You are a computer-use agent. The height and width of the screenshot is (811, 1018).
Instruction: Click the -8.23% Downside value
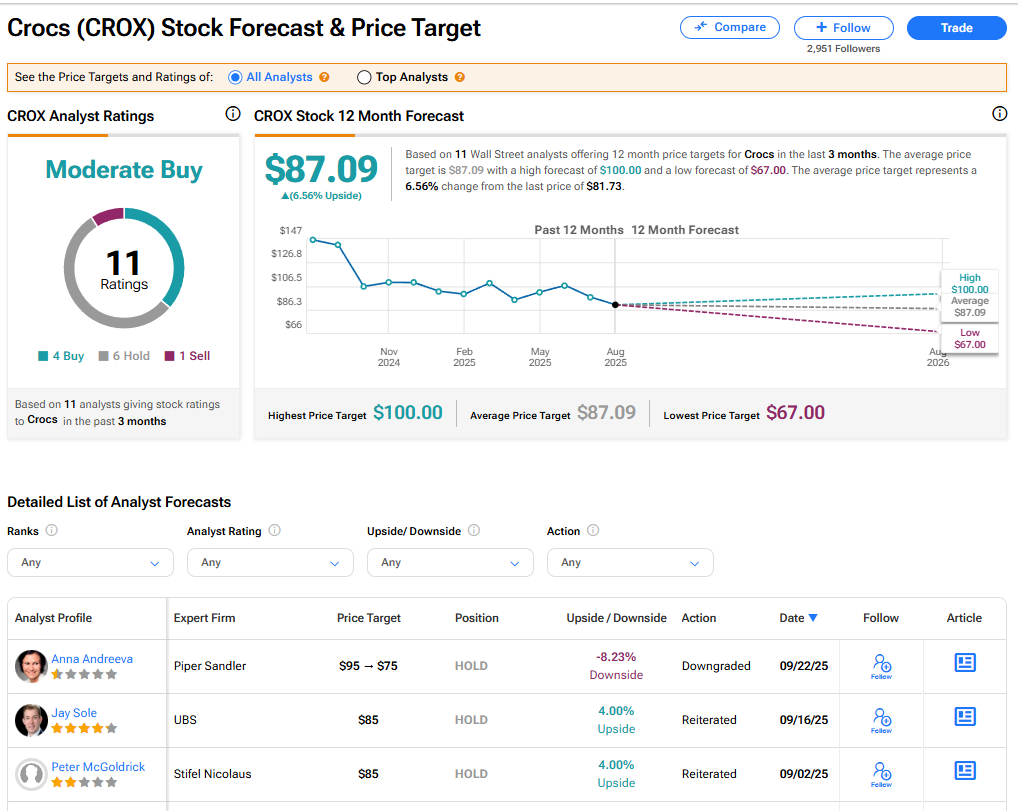click(616, 666)
